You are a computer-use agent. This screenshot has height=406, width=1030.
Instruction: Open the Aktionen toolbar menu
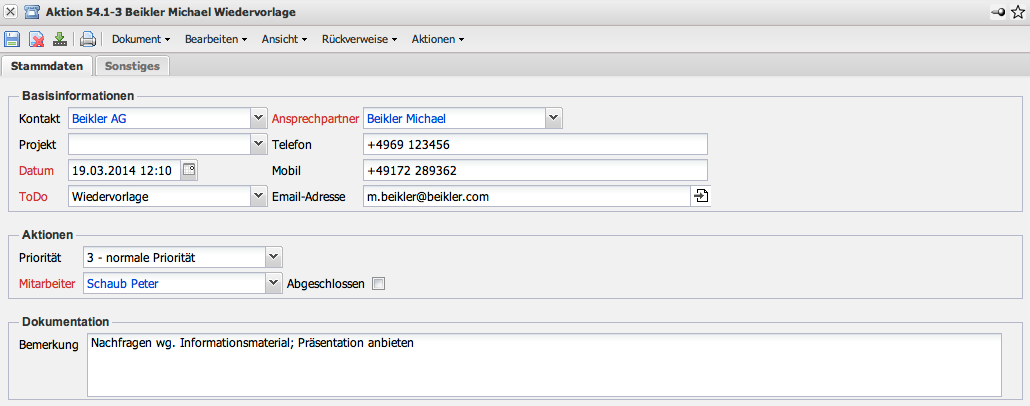point(437,40)
